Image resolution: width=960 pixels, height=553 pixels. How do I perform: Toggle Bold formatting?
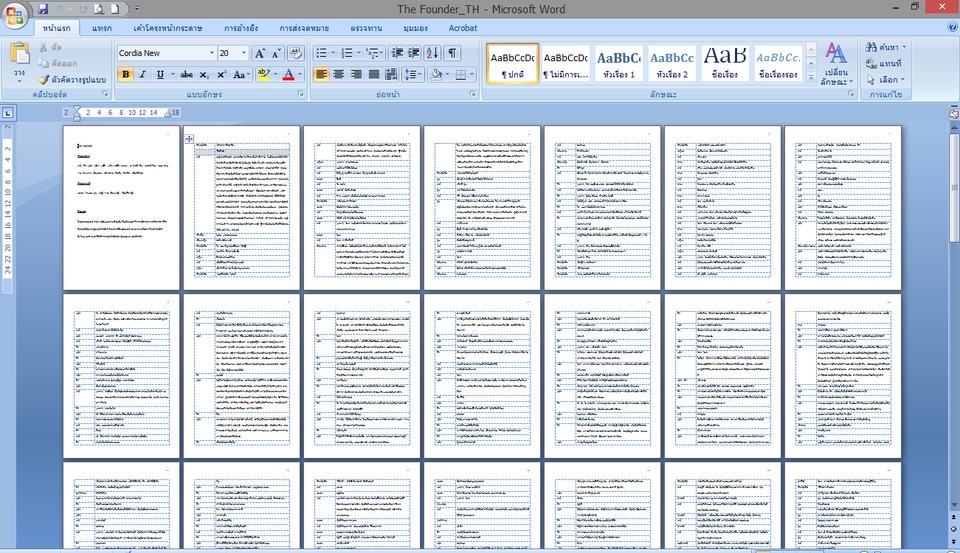pos(126,75)
